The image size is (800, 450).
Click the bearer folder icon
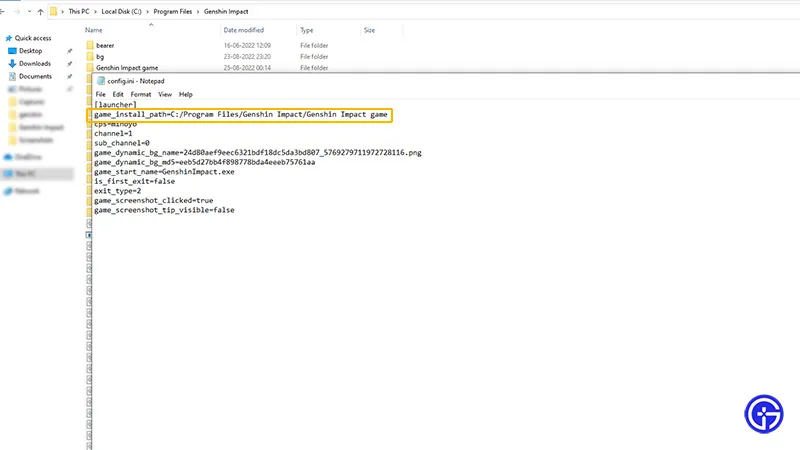[90, 45]
